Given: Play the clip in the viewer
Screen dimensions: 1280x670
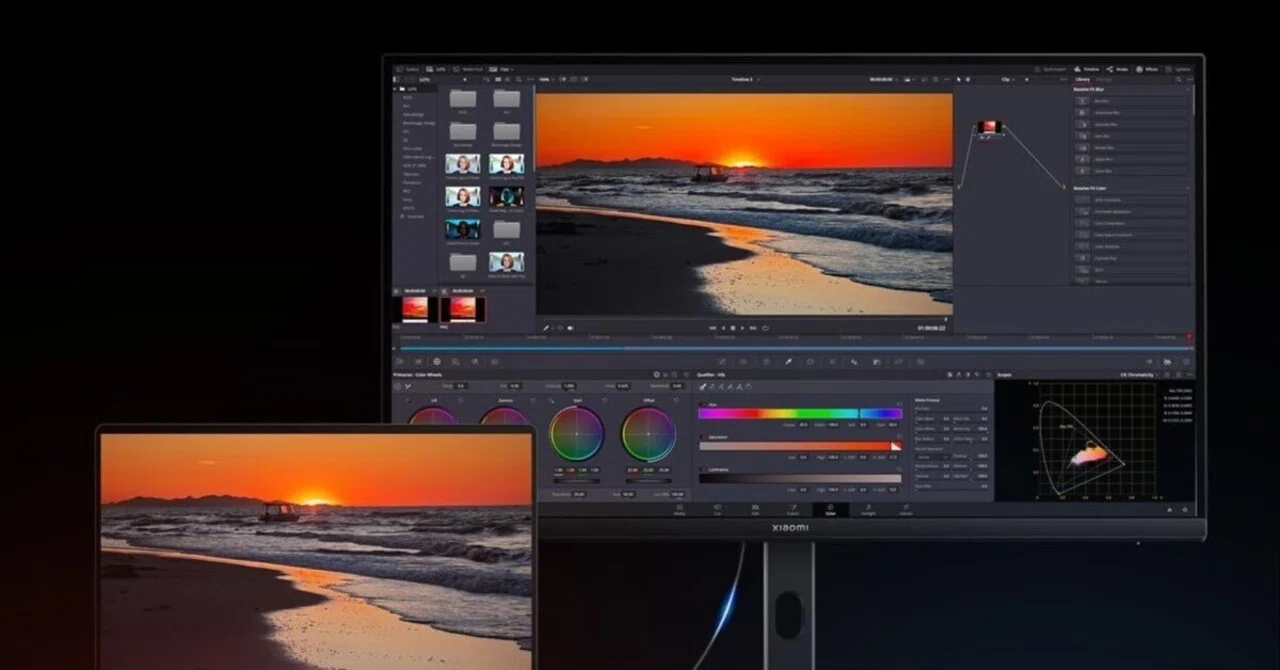Looking at the screenshot, I should tap(742, 327).
